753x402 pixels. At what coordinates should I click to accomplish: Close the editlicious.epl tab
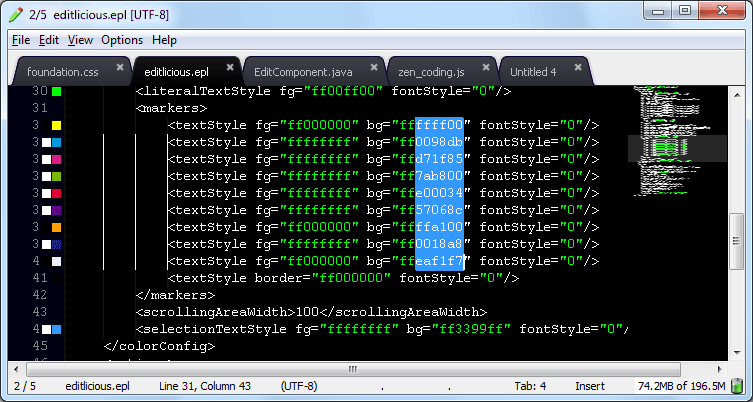point(230,68)
